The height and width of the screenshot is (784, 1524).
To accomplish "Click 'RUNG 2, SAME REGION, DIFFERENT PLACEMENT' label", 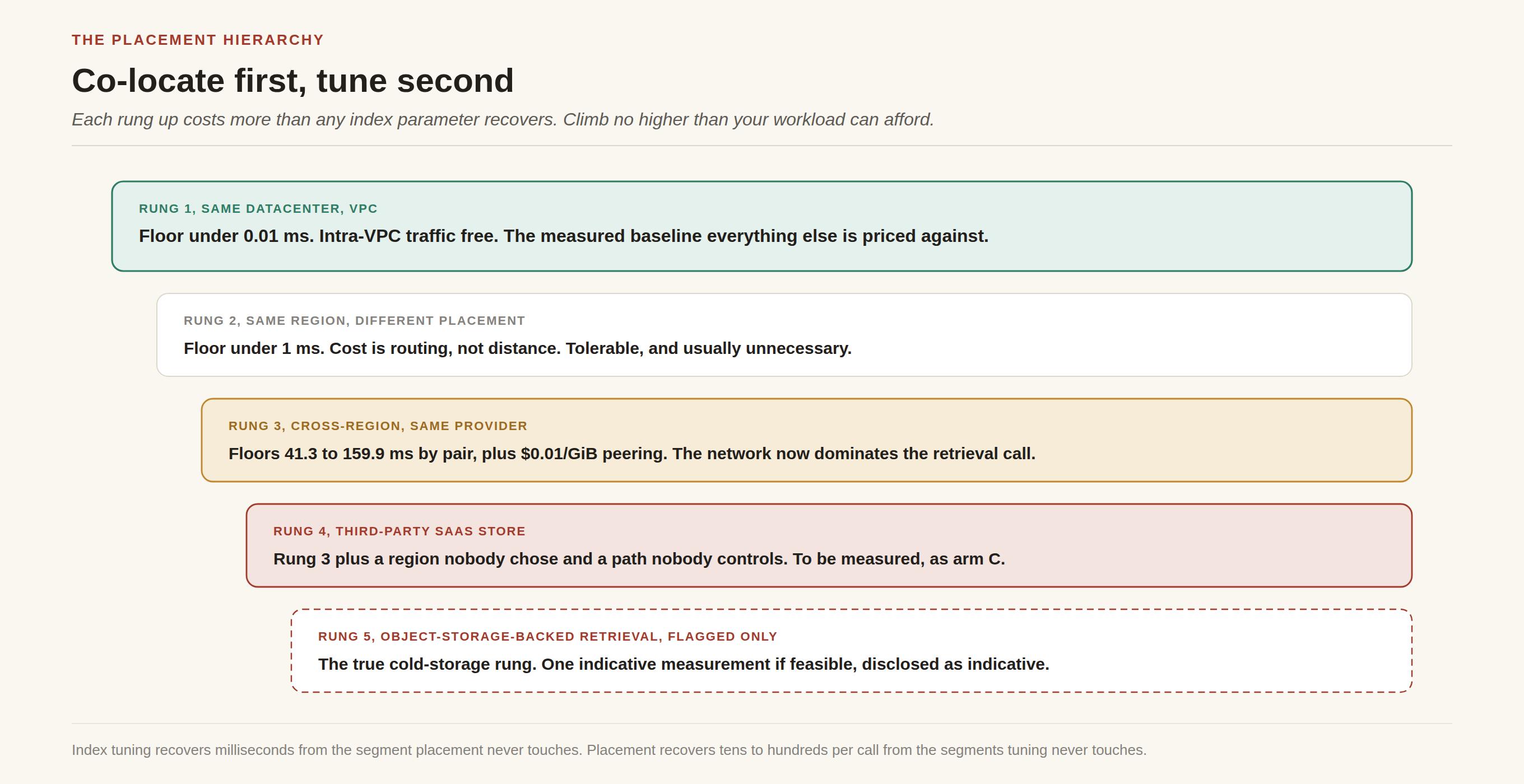I will coord(354,320).
